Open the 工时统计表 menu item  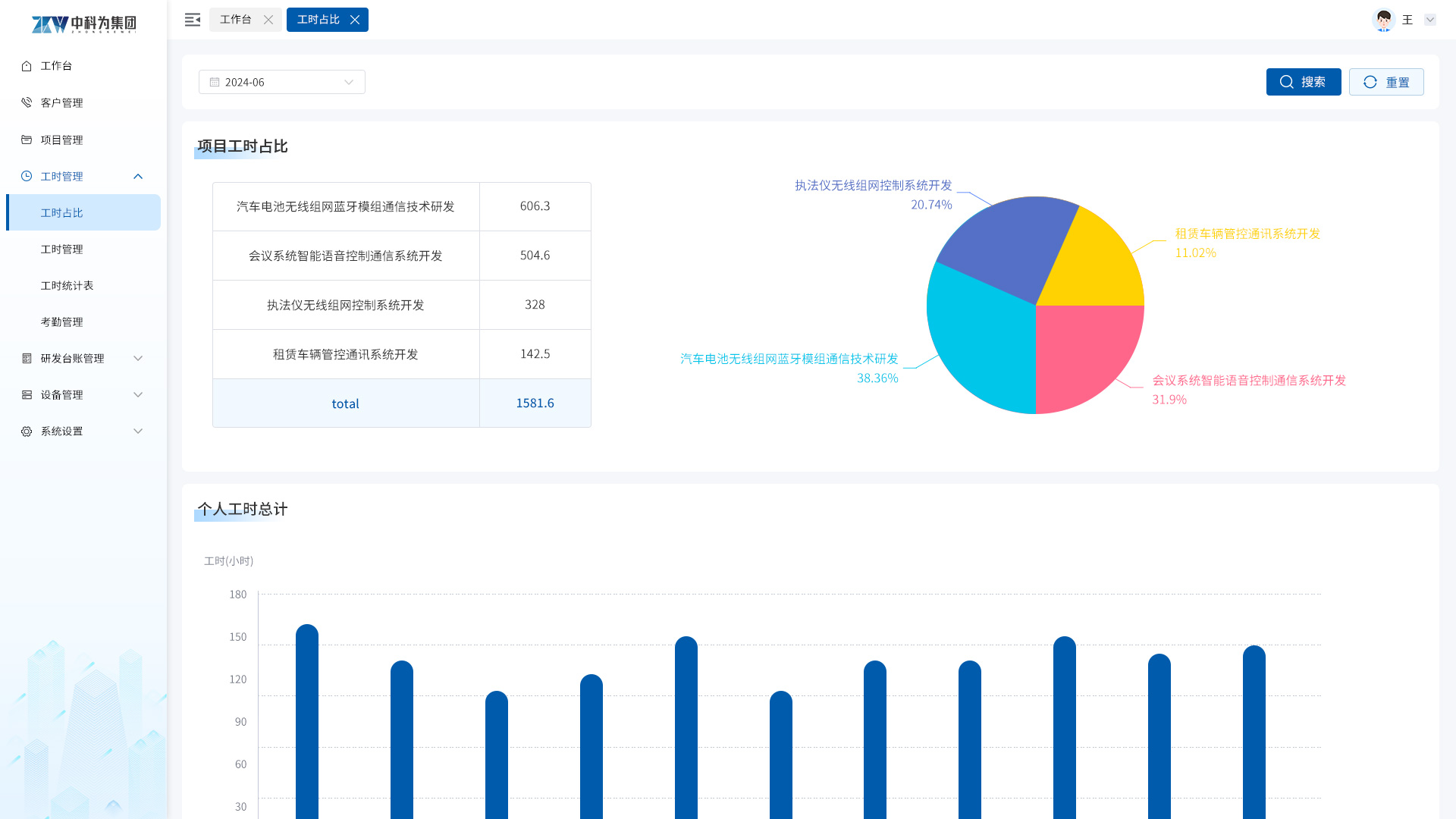(x=67, y=285)
